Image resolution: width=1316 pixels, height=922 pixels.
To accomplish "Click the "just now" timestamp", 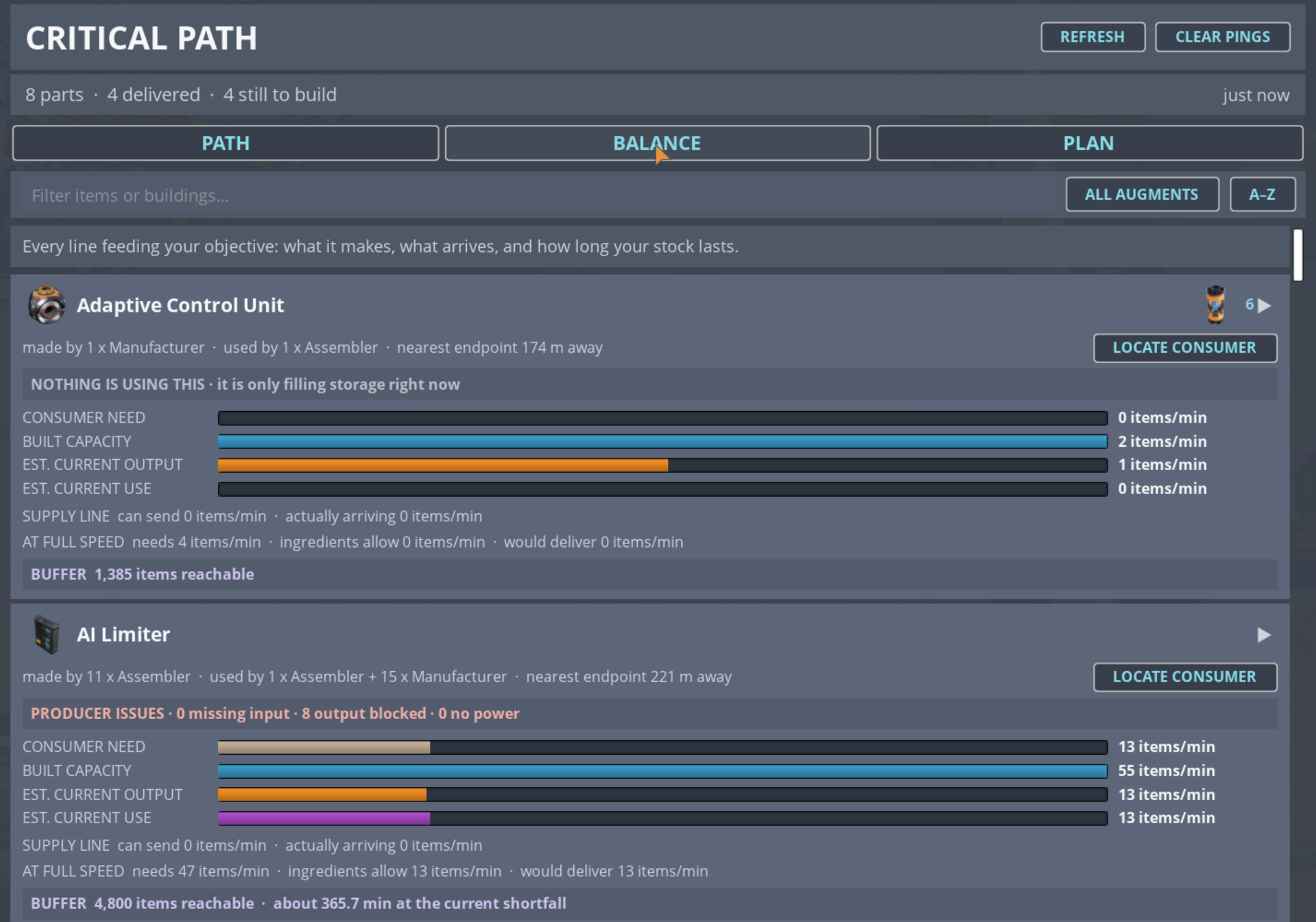I will click(x=1256, y=95).
